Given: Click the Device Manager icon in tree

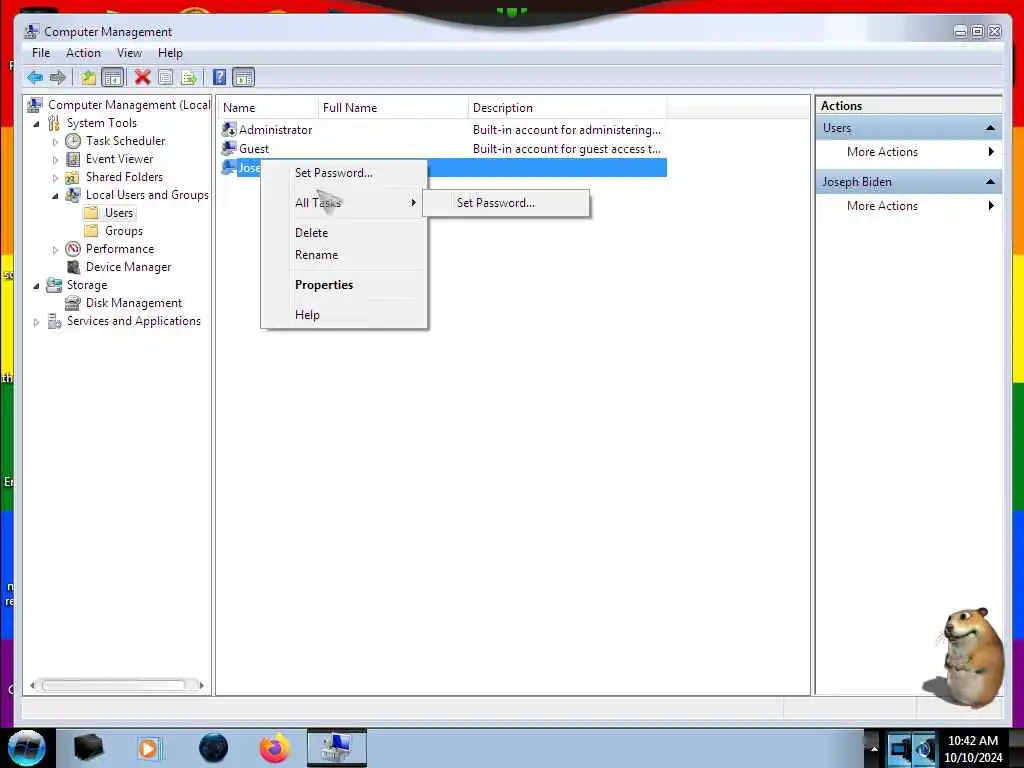Looking at the screenshot, I should pyautogui.click(x=74, y=266).
